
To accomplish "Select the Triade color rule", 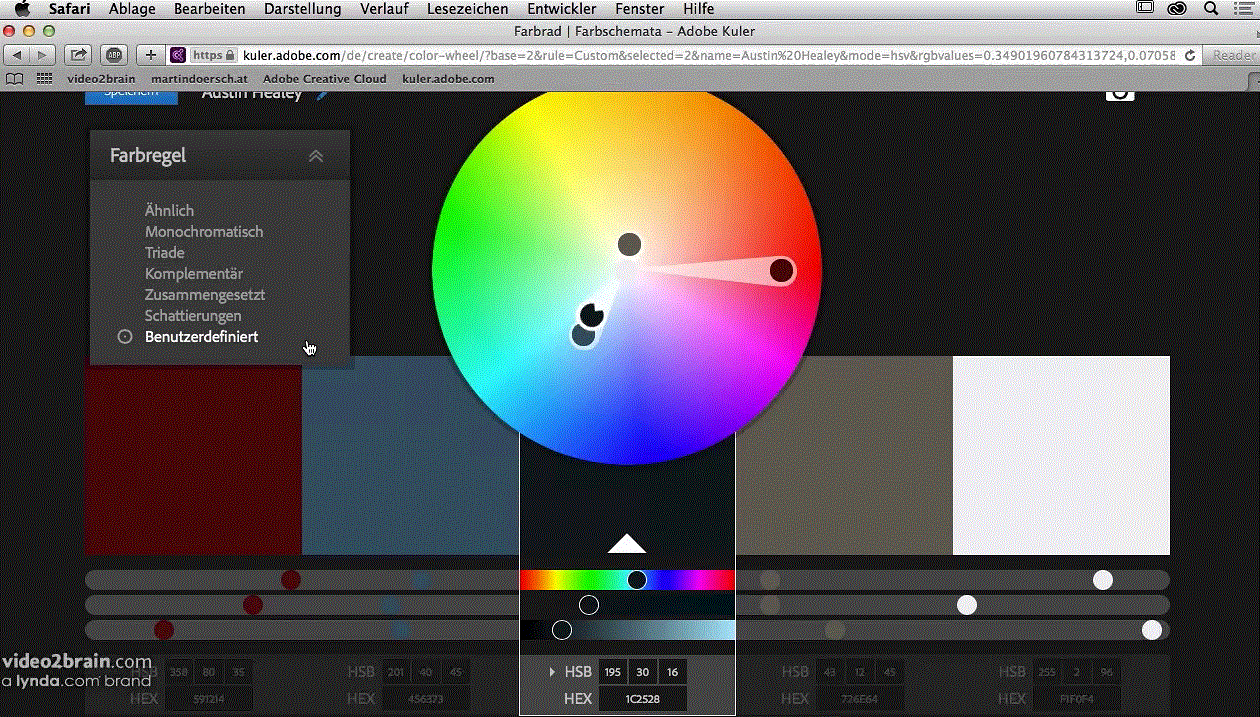I will point(164,253).
